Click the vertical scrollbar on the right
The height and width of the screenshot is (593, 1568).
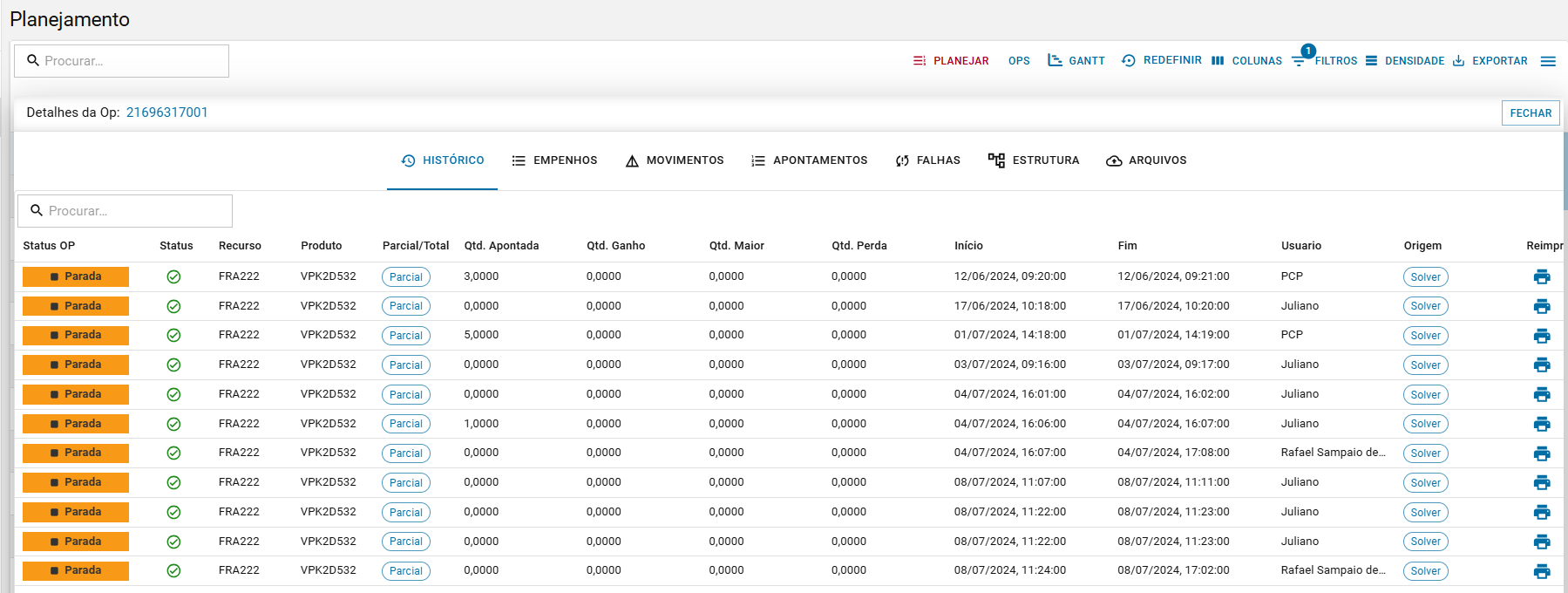click(1565, 170)
